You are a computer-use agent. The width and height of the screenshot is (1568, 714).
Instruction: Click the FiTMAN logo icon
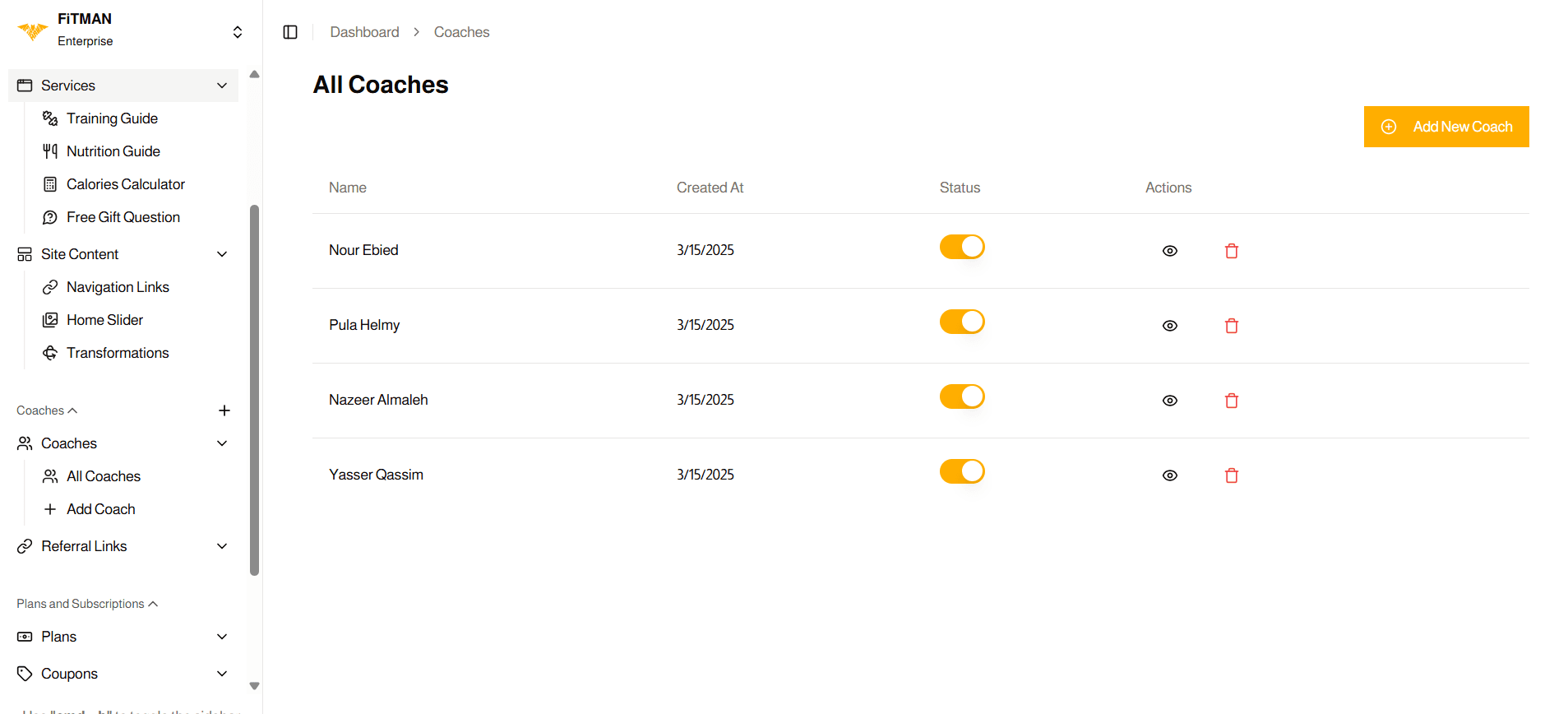click(33, 30)
